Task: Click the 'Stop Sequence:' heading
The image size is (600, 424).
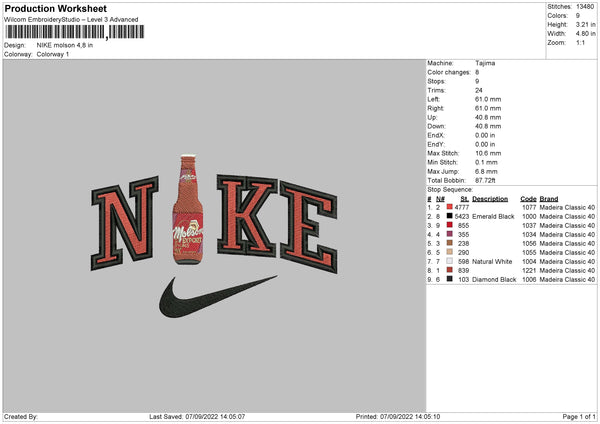Action: 450,190
